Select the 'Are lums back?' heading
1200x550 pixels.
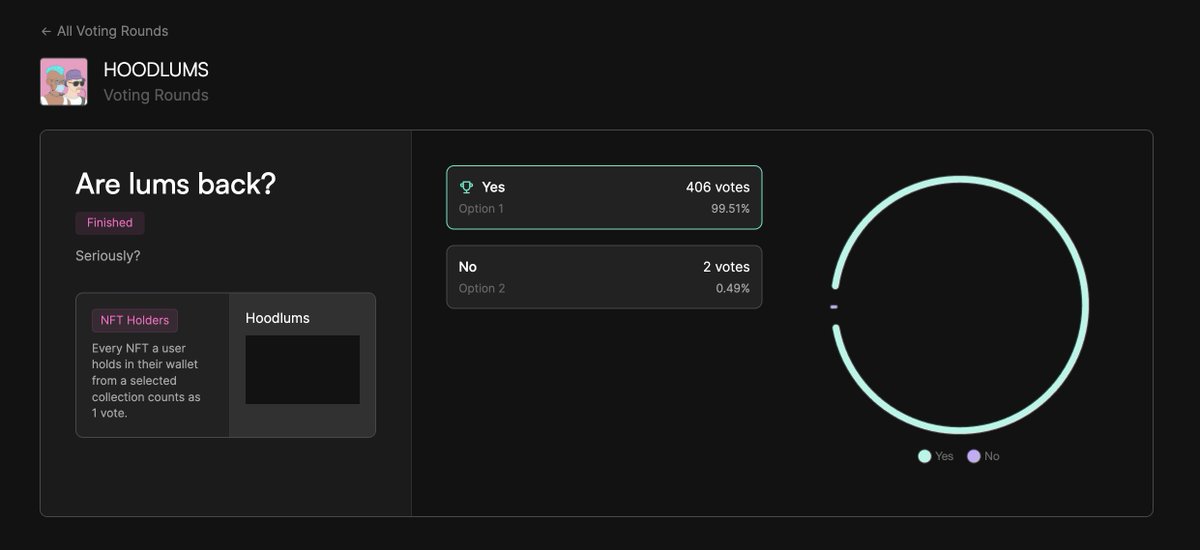pyautogui.click(x=175, y=184)
